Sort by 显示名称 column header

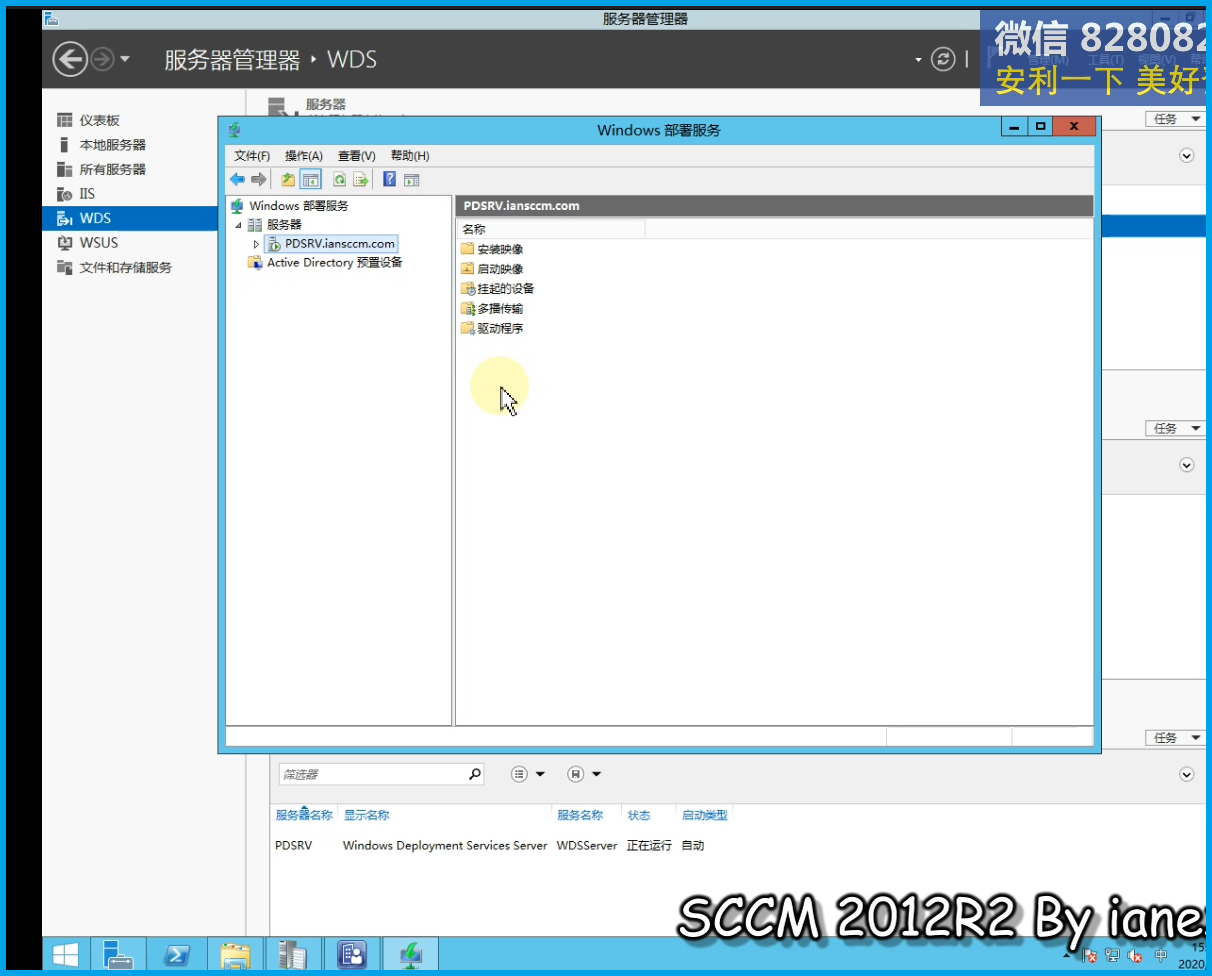pos(366,815)
